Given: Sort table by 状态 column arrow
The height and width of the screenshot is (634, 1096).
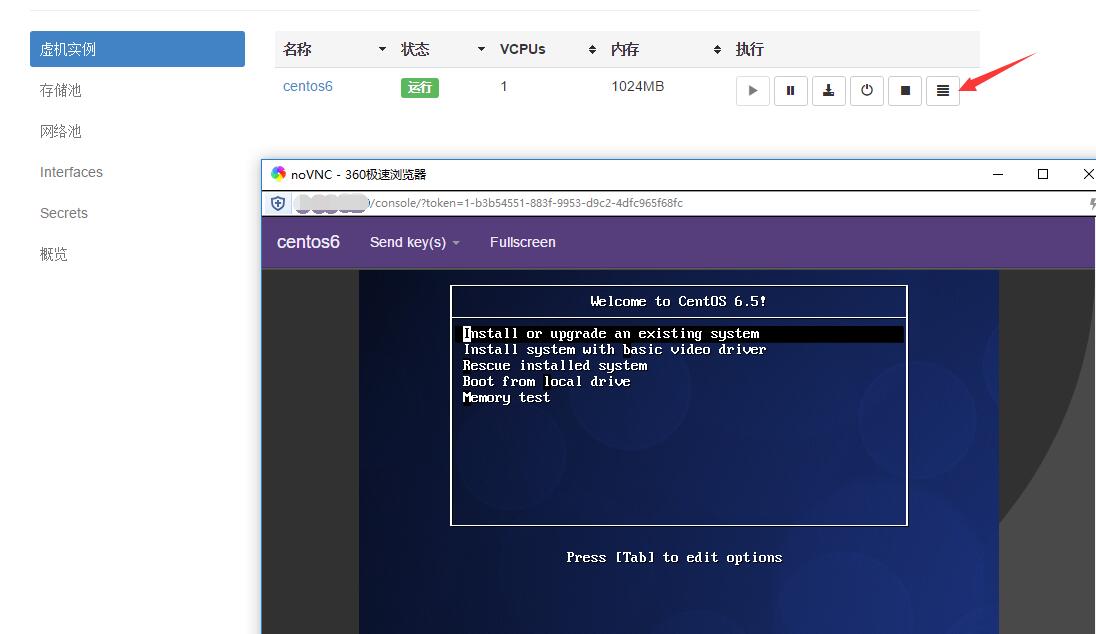Looking at the screenshot, I should 481,49.
